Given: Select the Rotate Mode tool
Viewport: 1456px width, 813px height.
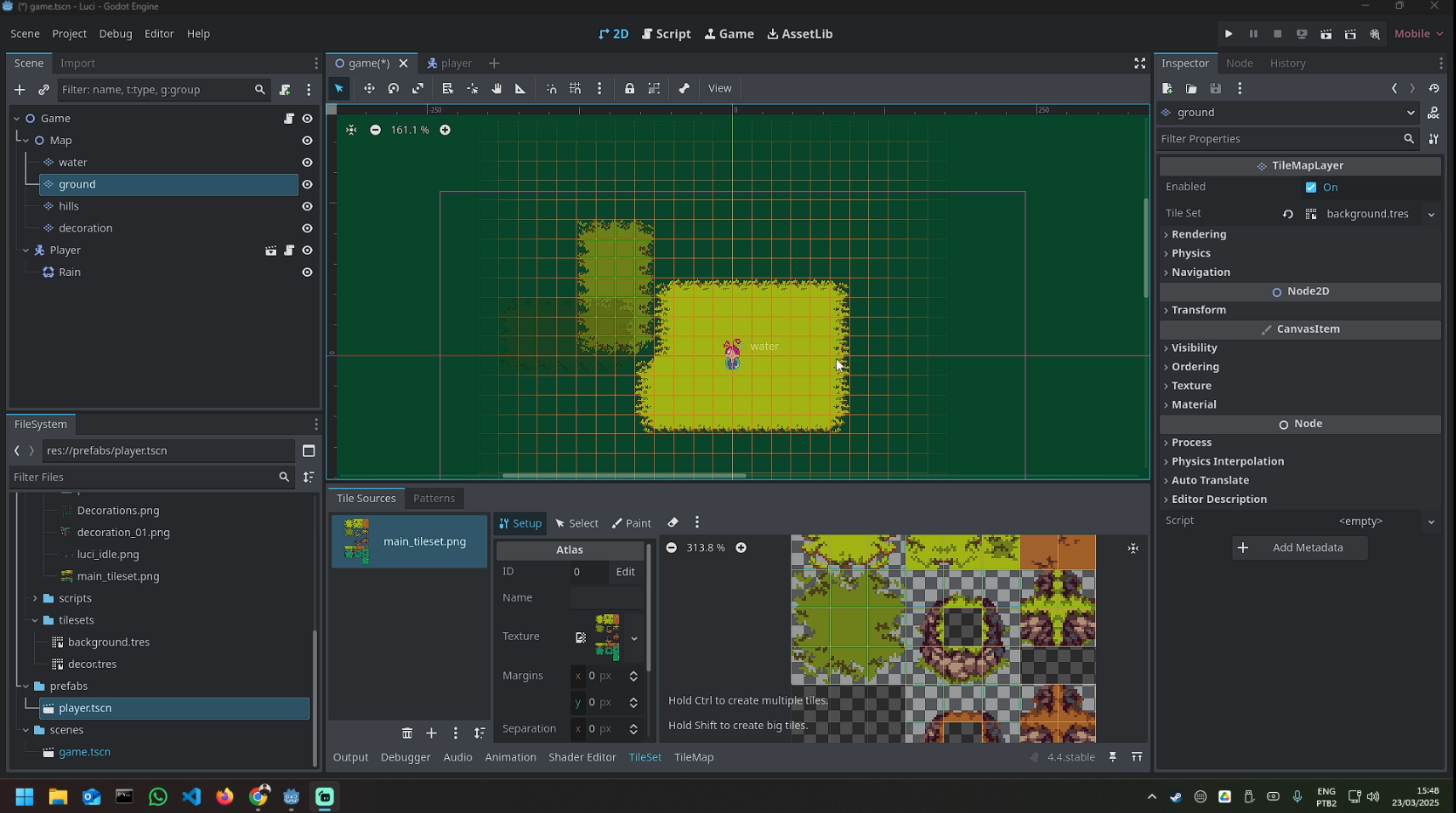Looking at the screenshot, I should tap(393, 88).
